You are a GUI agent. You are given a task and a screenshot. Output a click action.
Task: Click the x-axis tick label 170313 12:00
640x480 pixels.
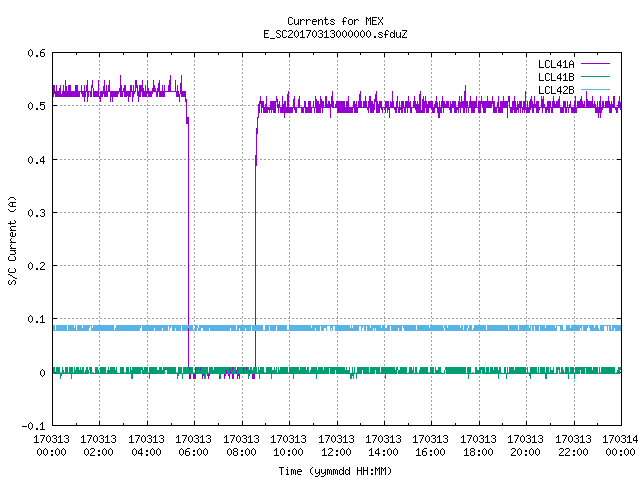coord(336,446)
